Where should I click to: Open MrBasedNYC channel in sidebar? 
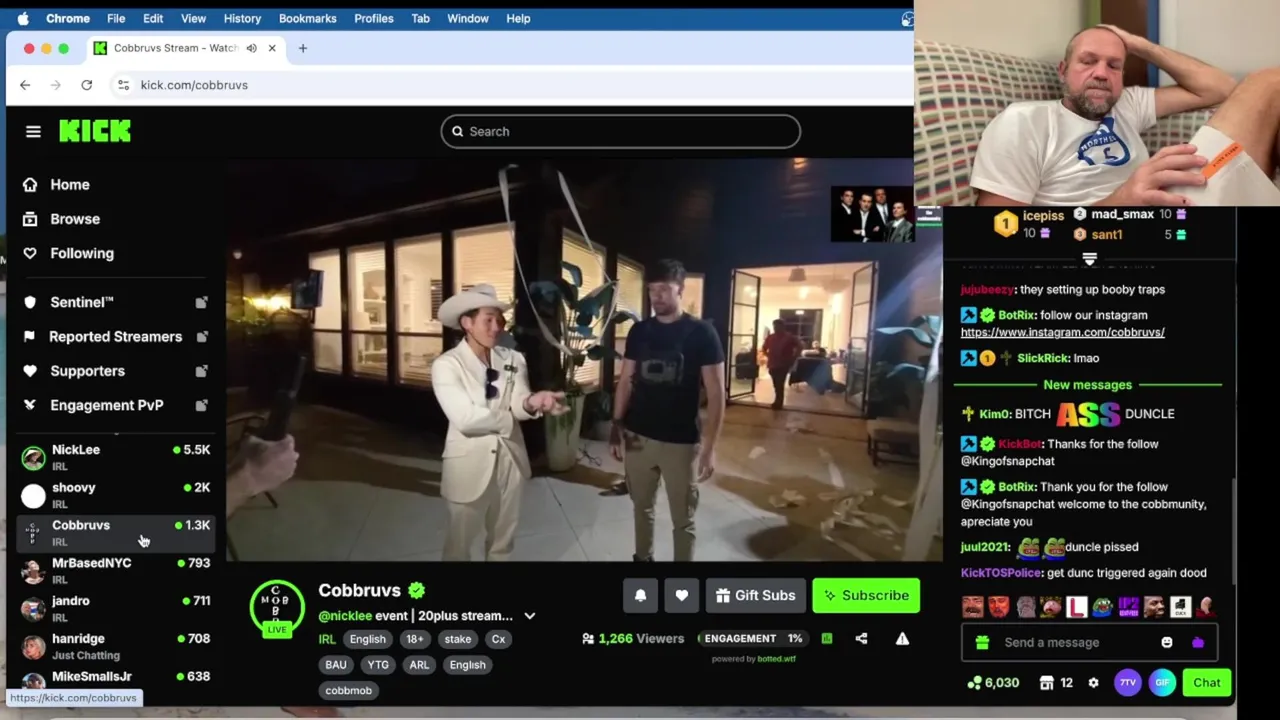coord(115,571)
